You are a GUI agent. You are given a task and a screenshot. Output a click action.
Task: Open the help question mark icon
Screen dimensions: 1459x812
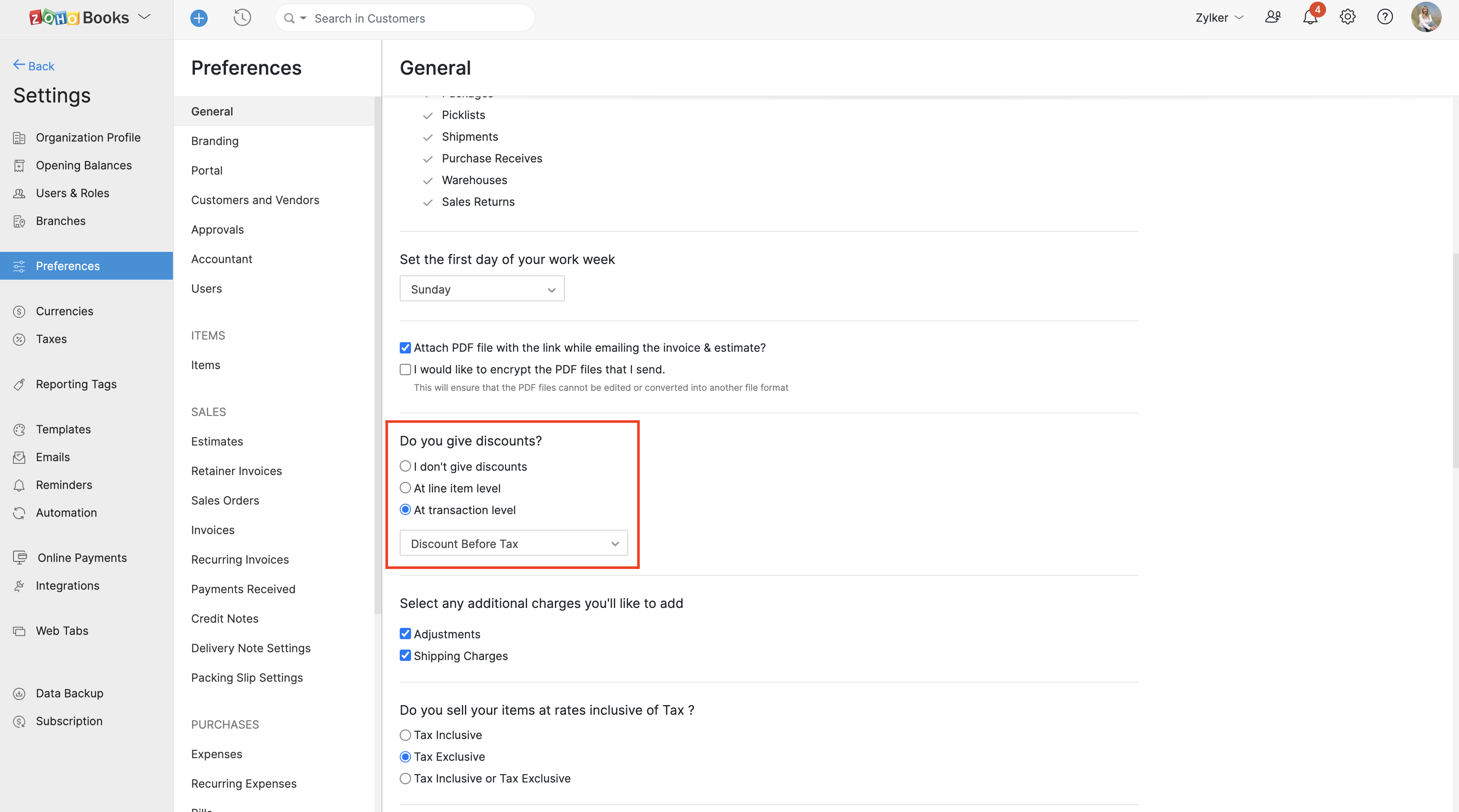coord(1384,17)
